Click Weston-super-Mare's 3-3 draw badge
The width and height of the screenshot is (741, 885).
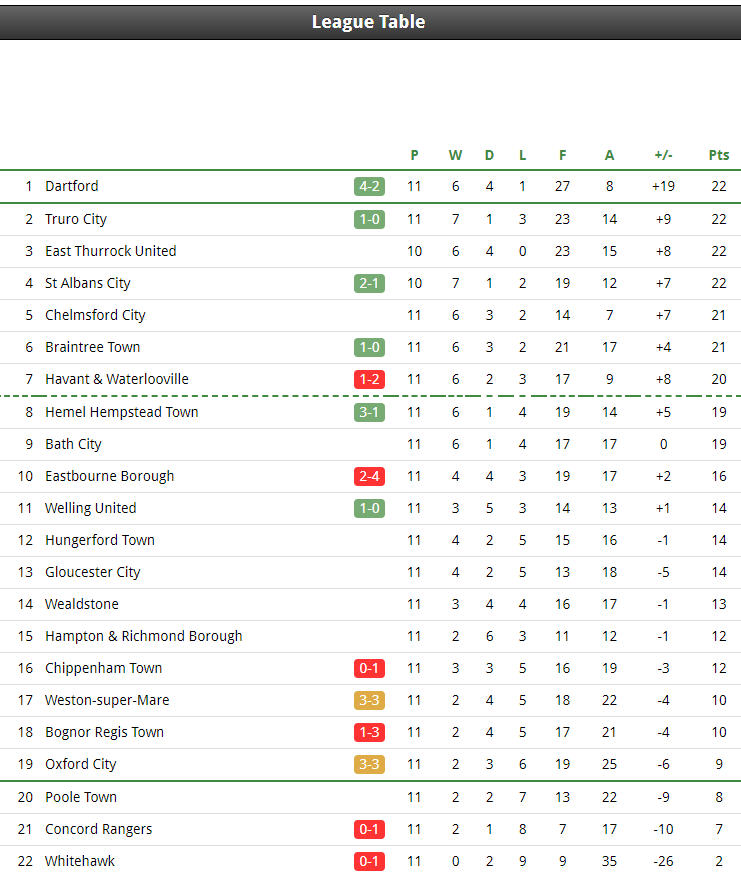click(369, 700)
